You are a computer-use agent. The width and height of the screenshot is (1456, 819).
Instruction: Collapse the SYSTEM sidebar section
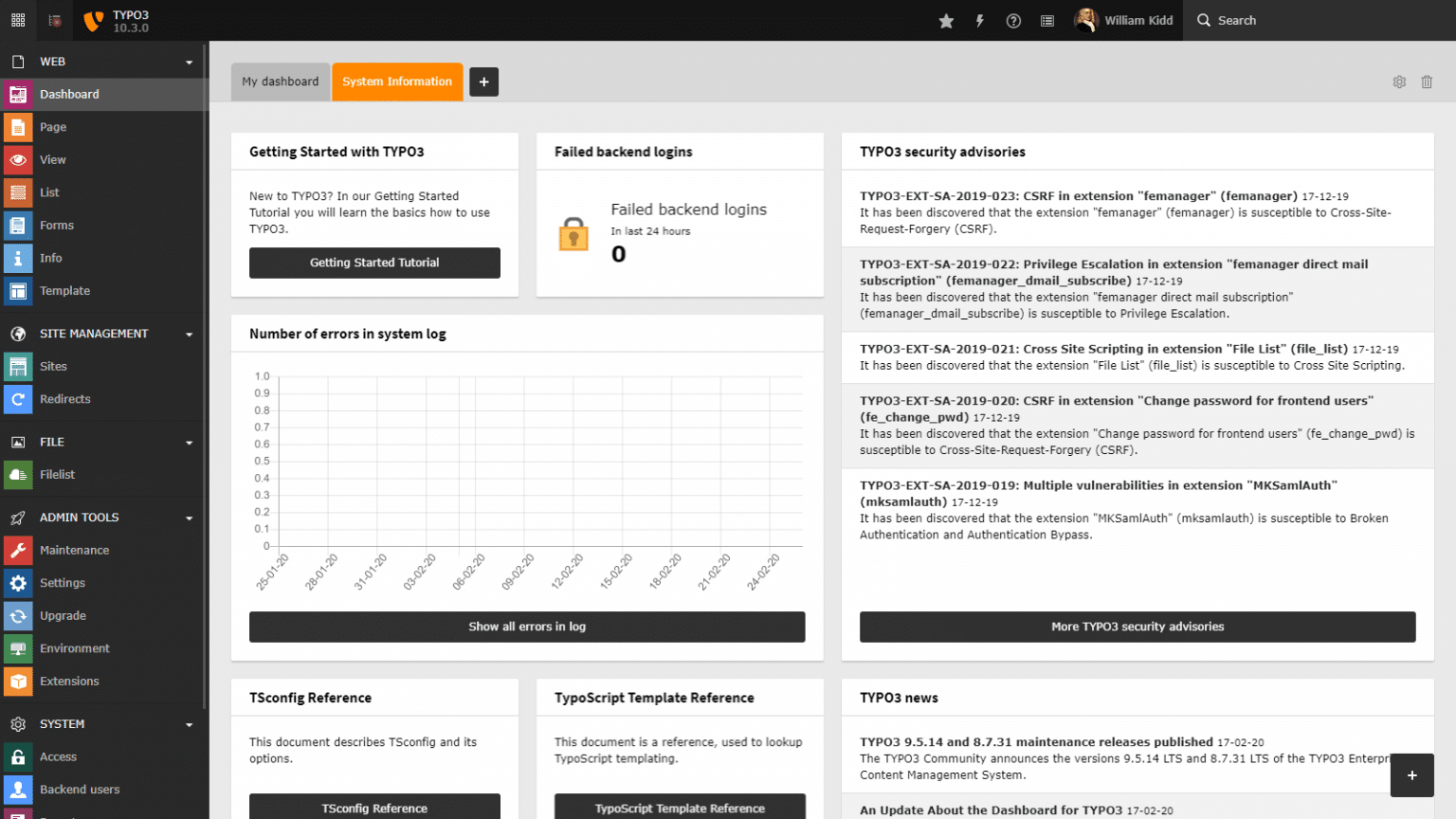tap(189, 723)
